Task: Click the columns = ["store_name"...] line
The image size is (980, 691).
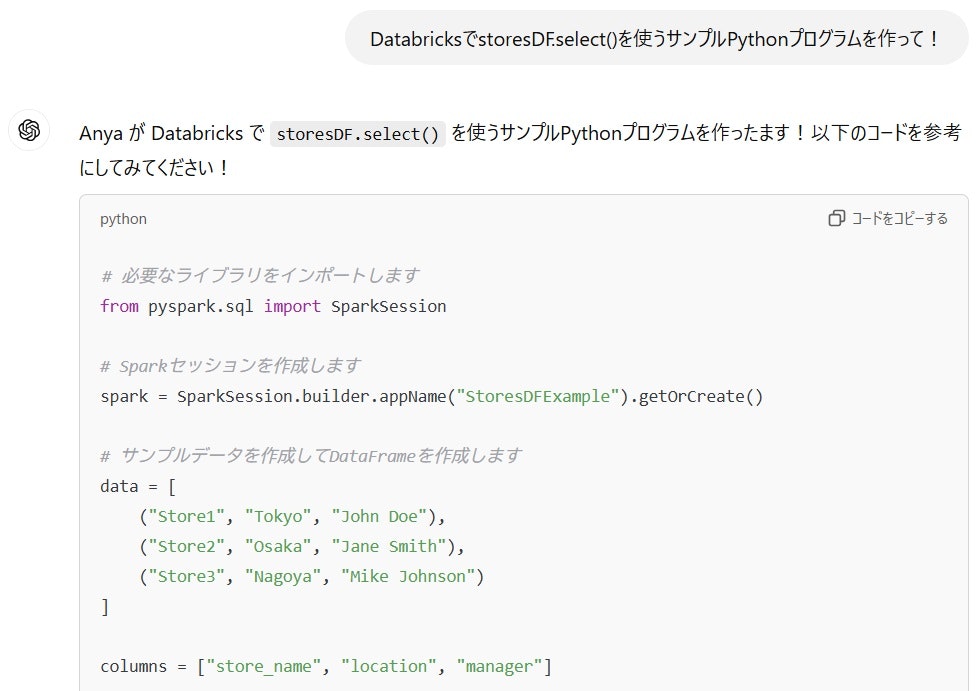Action: pyautogui.click(x=326, y=666)
